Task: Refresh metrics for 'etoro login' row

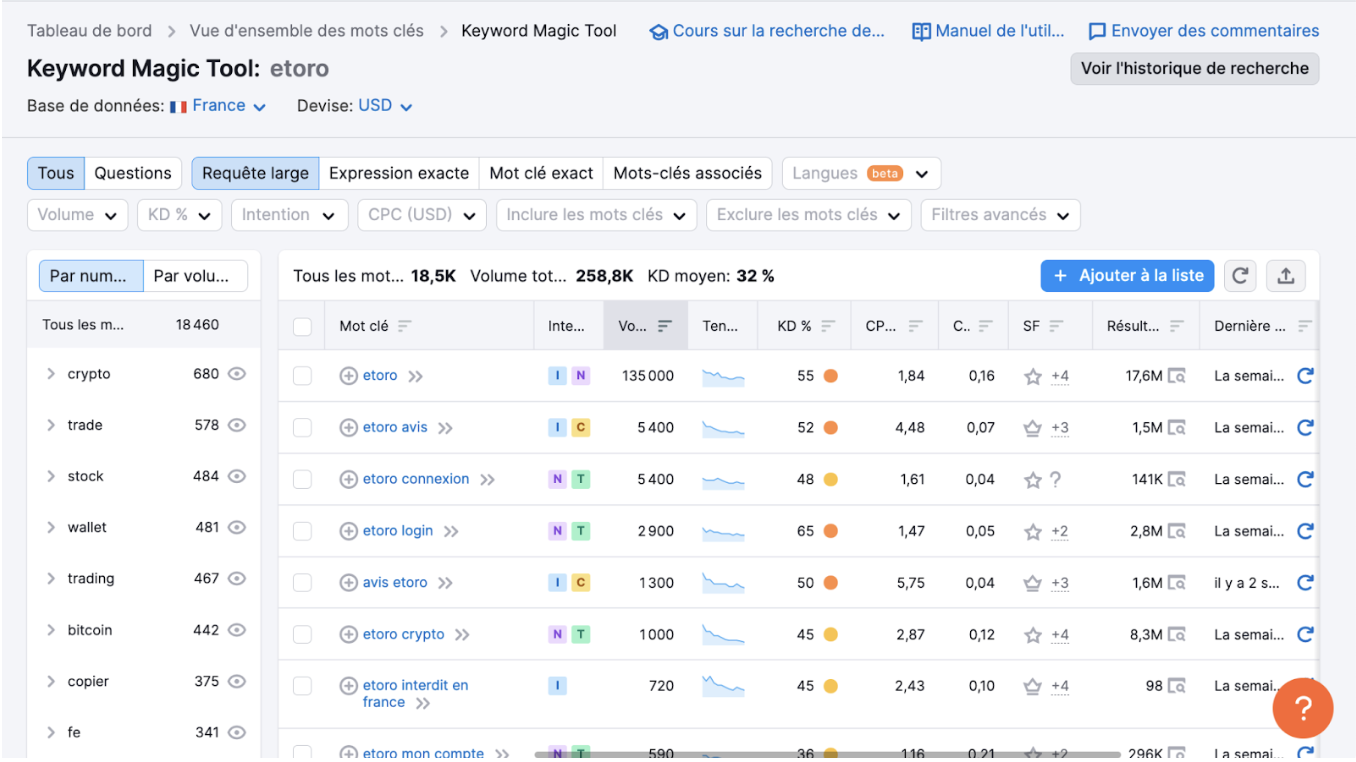Action: point(1305,531)
